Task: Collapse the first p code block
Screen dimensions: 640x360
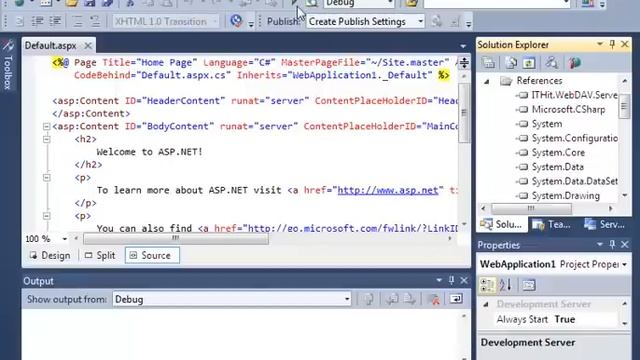Action: click(47, 178)
